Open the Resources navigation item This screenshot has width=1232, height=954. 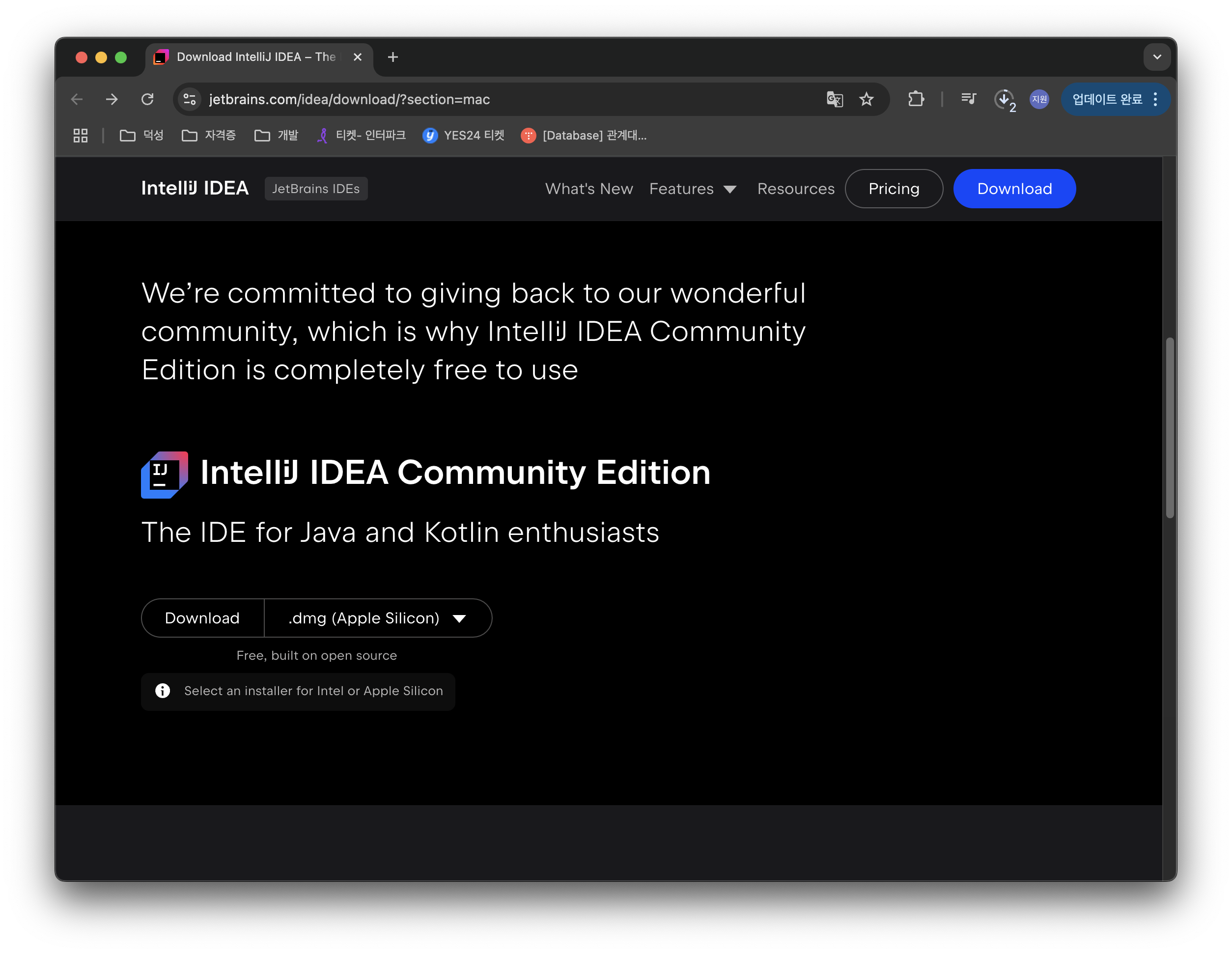coord(795,189)
